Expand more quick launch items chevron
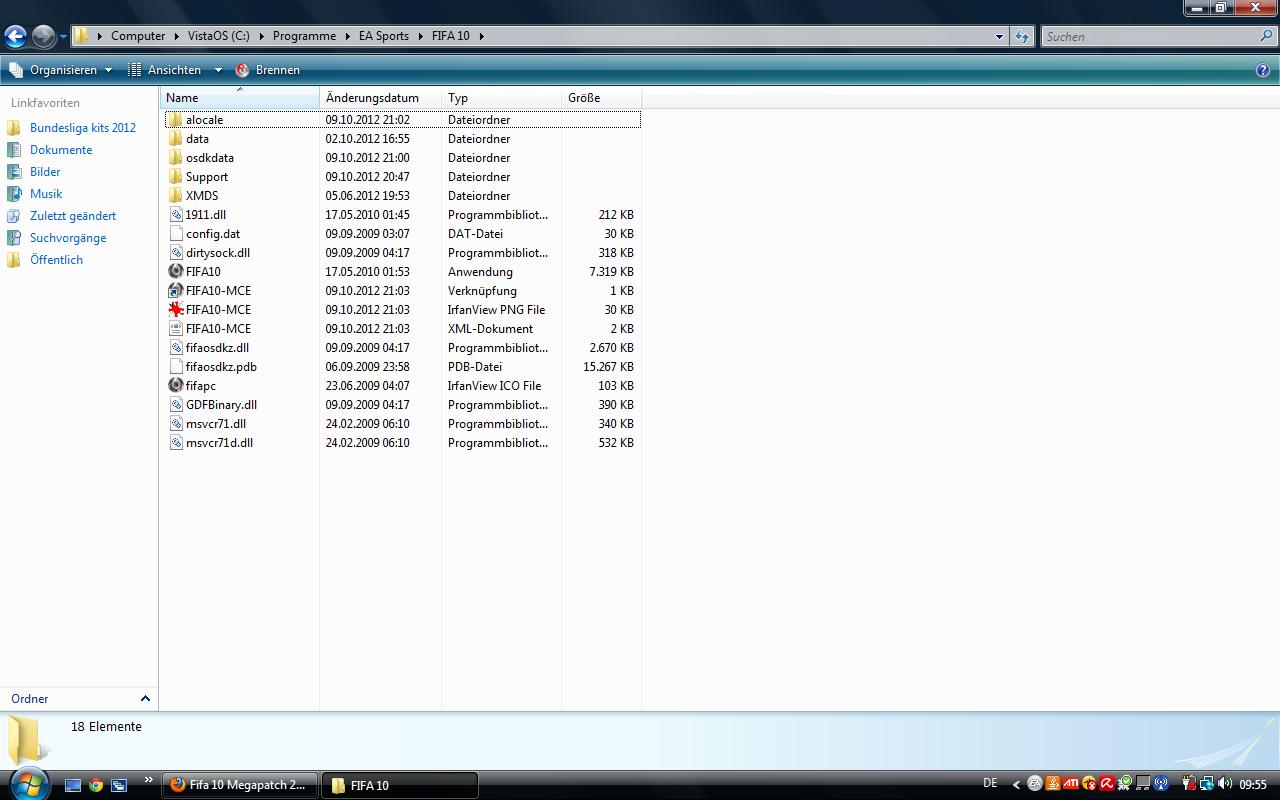1280x800 pixels. (149, 780)
